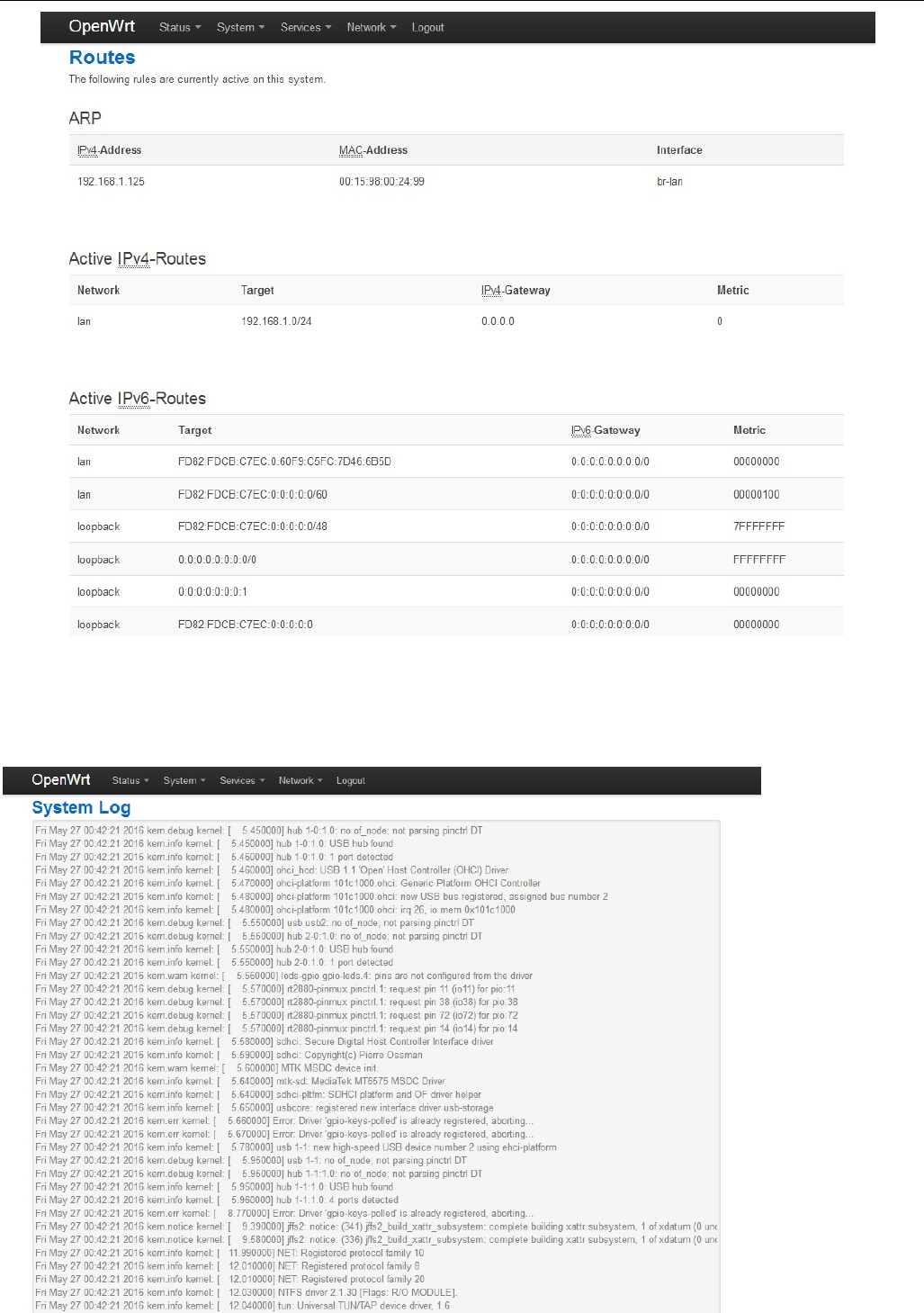Select IPv4 route target 192.168.1.0/24

click(276, 321)
